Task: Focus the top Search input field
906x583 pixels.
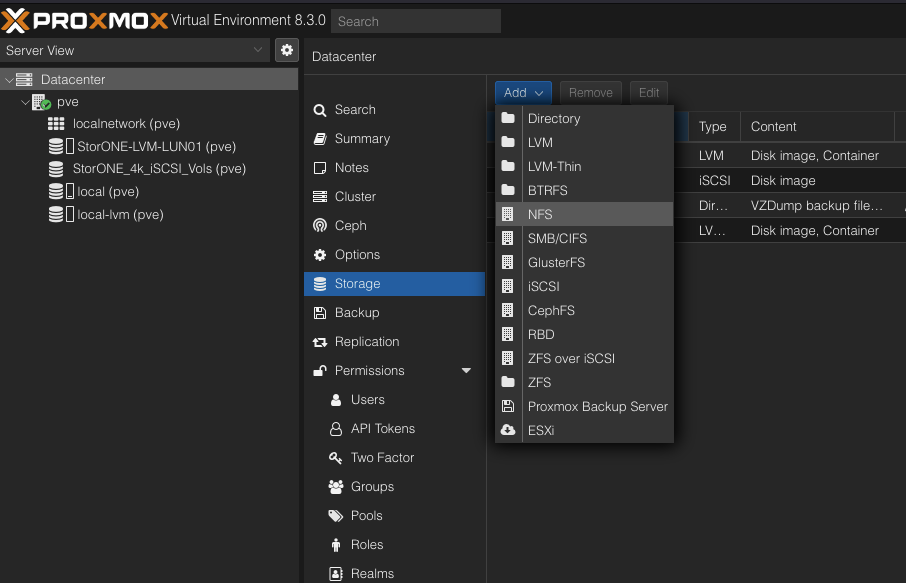Action: pos(416,21)
